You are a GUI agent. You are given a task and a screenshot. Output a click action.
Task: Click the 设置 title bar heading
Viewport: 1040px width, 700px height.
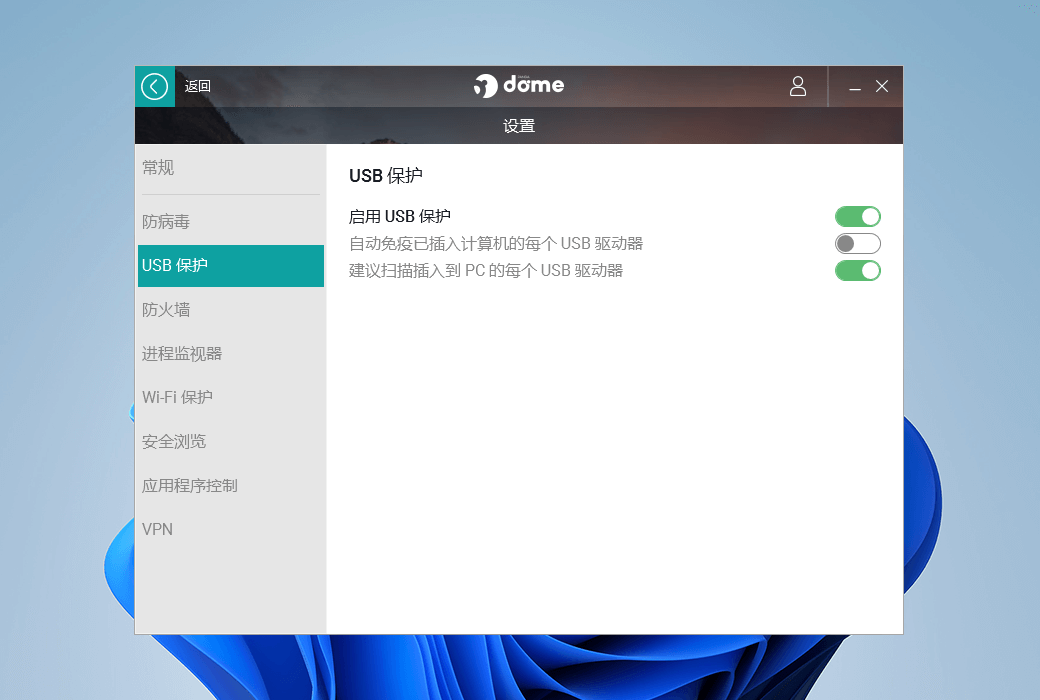(x=519, y=127)
